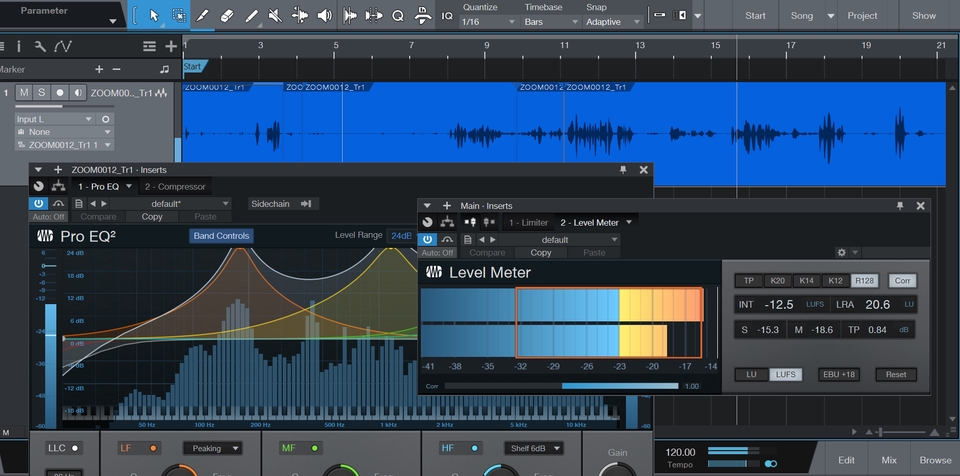Switch to the 2 - Compressor tab

tap(175, 187)
